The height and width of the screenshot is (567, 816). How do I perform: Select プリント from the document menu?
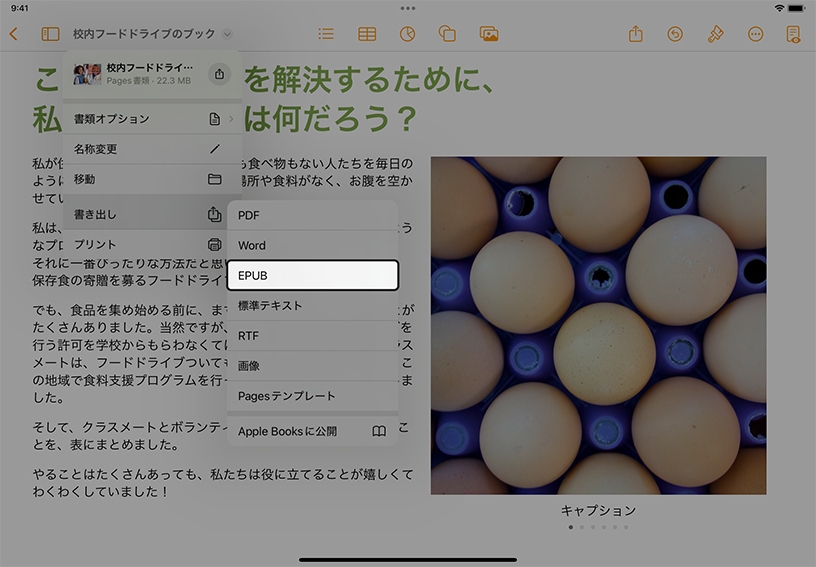[150, 244]
